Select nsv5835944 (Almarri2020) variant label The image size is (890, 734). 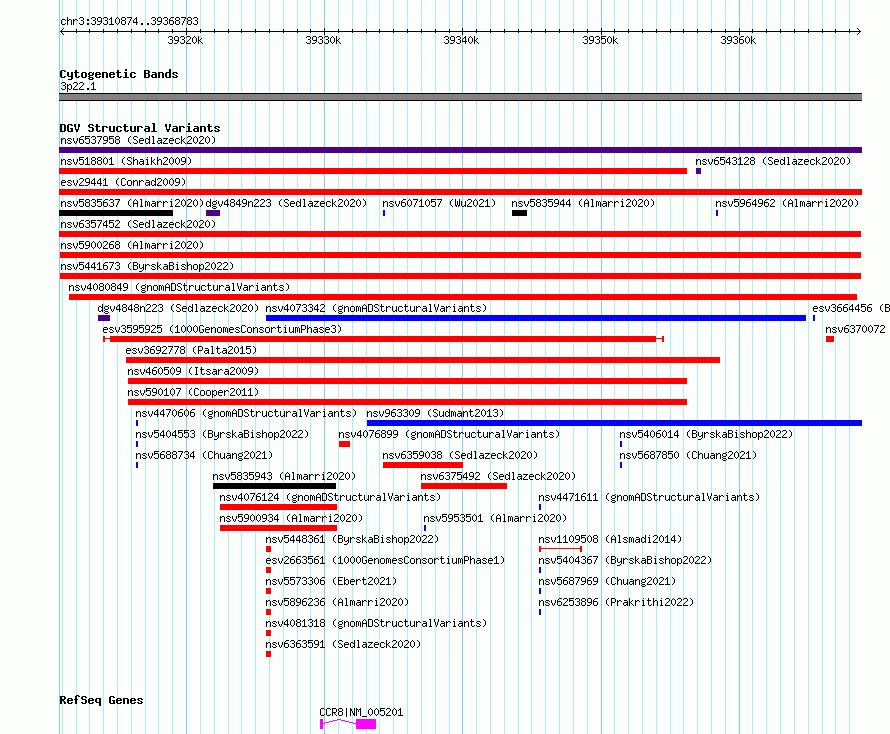click(583, 203)
